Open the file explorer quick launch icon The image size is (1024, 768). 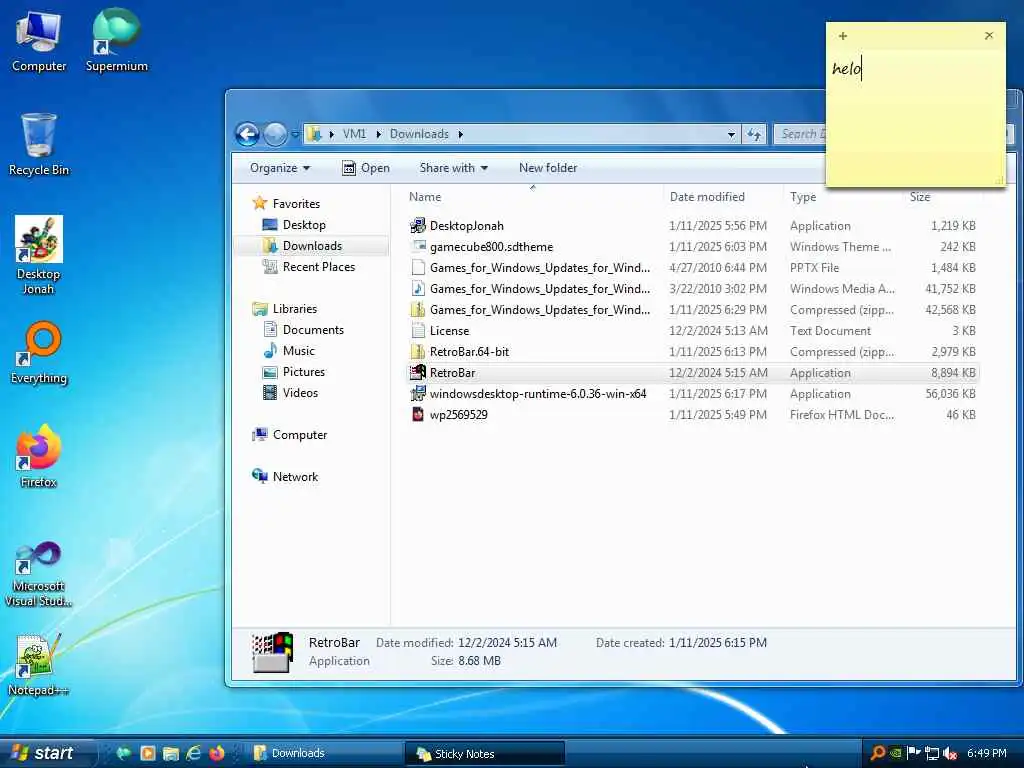click(x=171, y=753)
